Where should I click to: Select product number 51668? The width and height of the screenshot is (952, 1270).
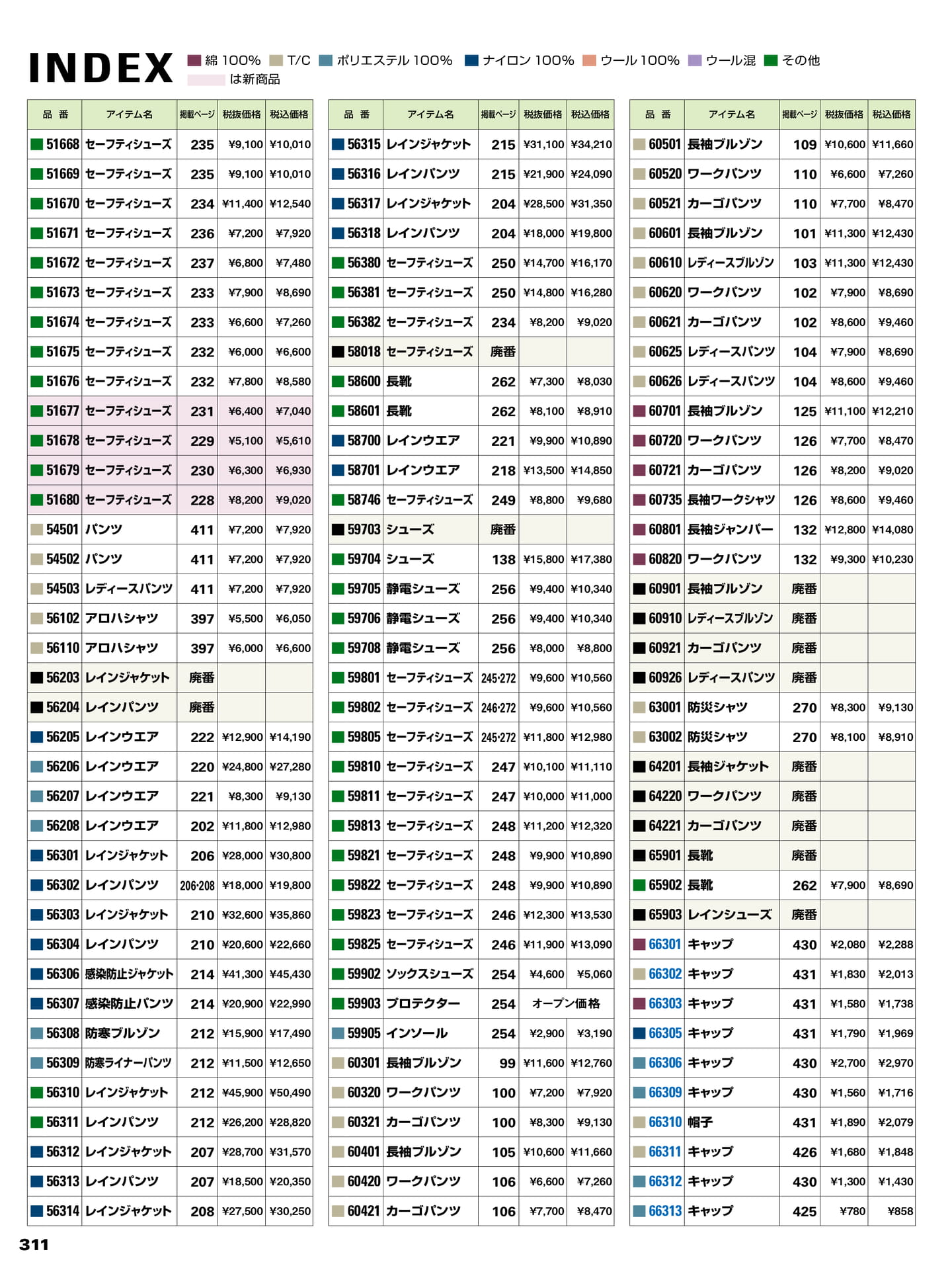pyautogui.click(x=63, y=144)
